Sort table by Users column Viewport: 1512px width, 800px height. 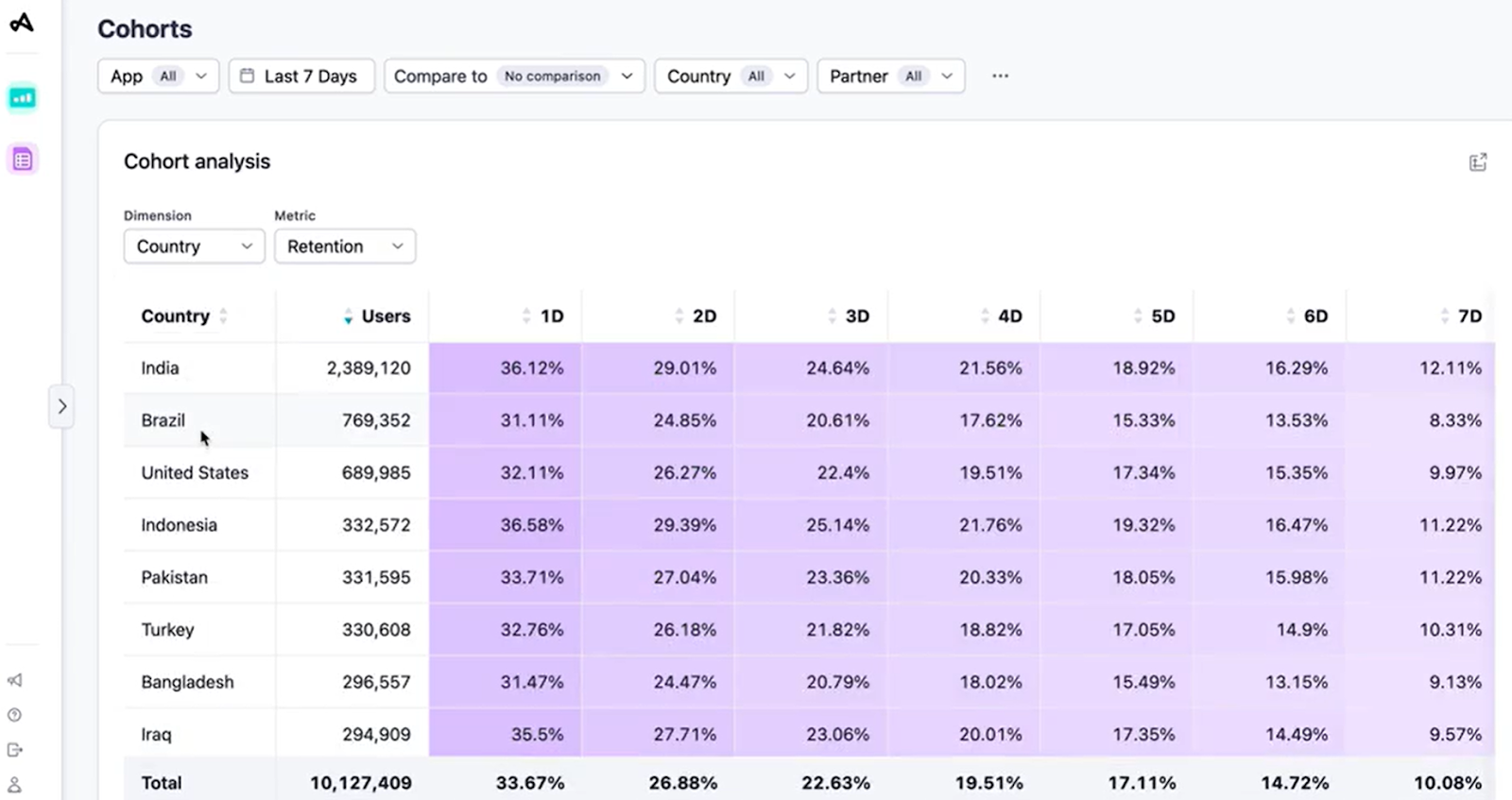[x=377, y=316]
